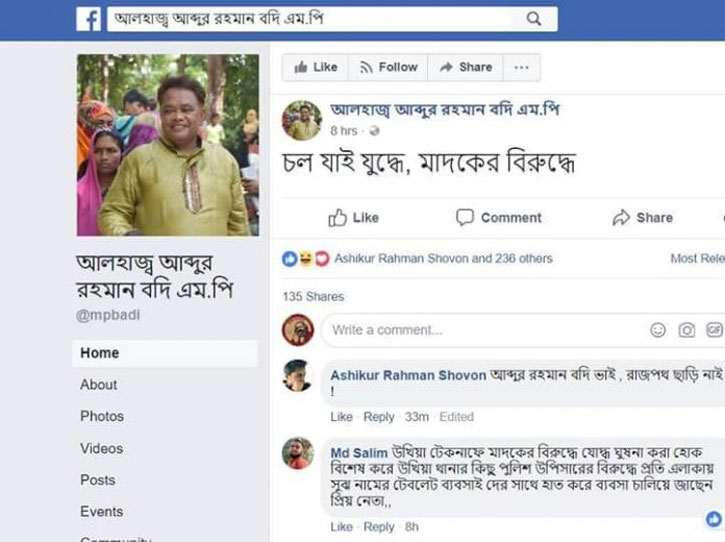The width and height of the screenshot is (725, 542).
Task: Reply to Ashikur Rahman Shovon's comment
Action: 379,417
